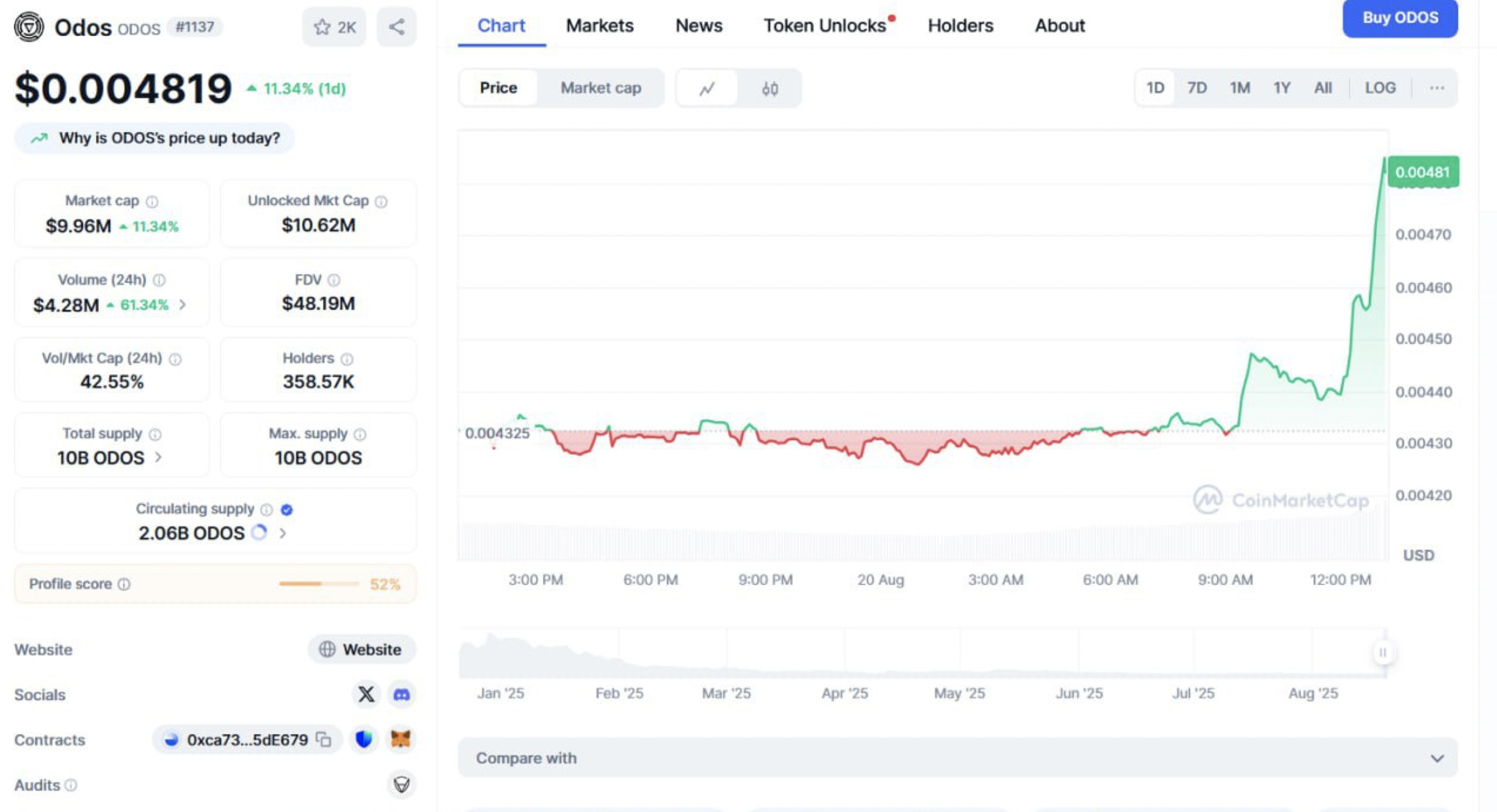Select the 7D time range
1497x812 pixels.
(1197, 88)
